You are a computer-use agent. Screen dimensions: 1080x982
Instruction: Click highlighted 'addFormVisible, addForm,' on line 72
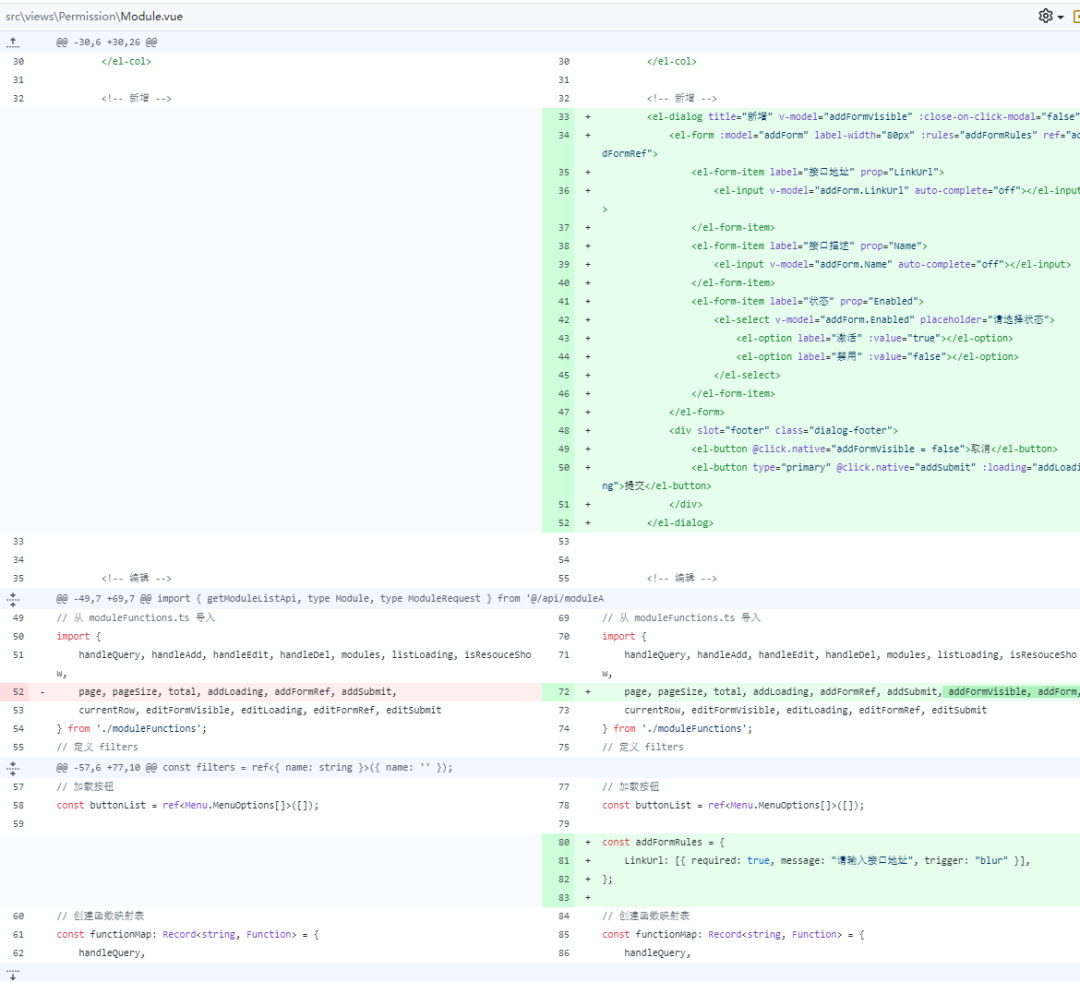1012,691
